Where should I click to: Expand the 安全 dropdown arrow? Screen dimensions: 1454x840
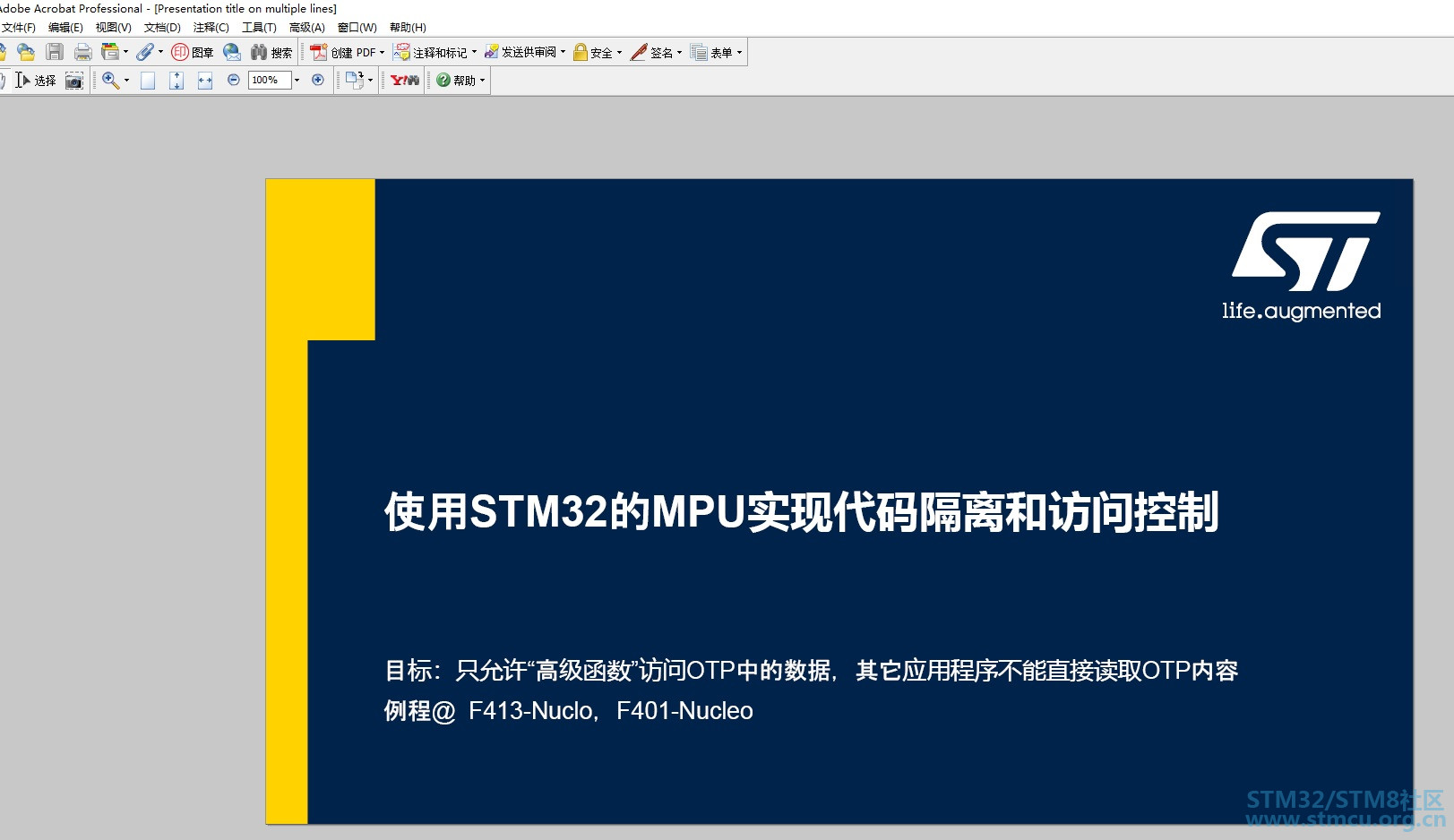[x=619, y=53]
